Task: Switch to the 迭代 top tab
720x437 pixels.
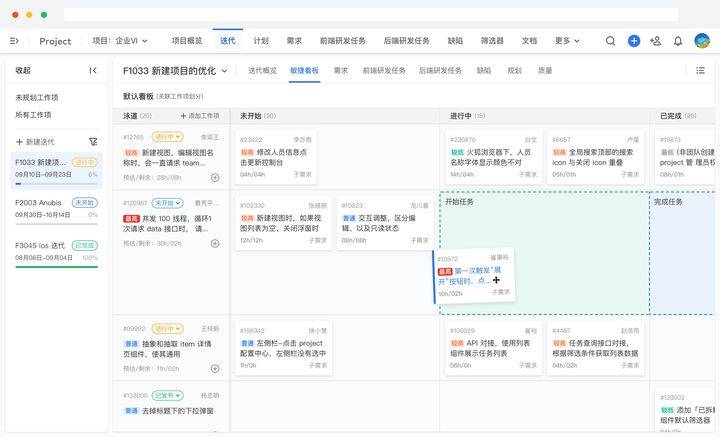Action: pos(228,41)
